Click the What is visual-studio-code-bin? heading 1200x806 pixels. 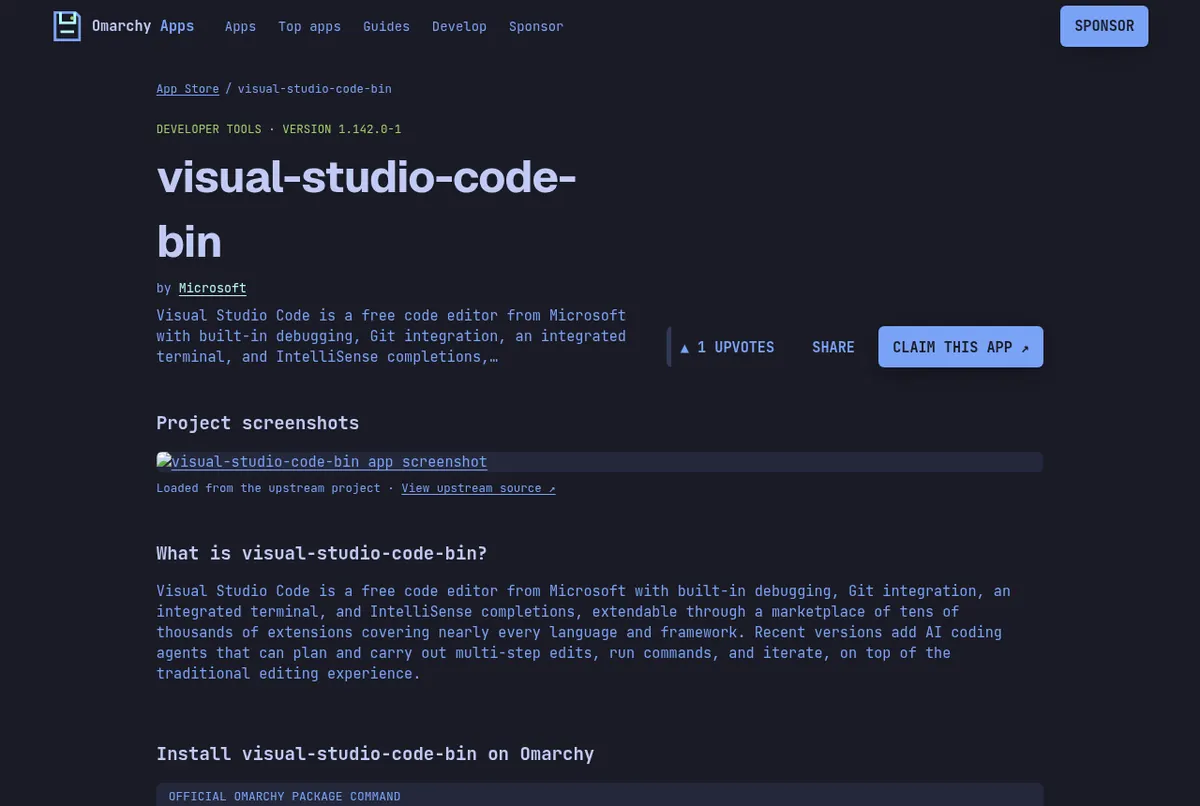322,553
